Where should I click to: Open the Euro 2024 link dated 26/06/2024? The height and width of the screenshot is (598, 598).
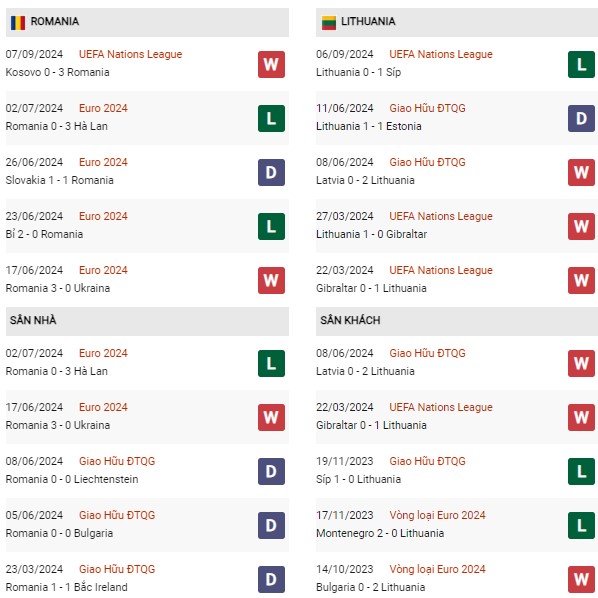click(x=103, y=162)
